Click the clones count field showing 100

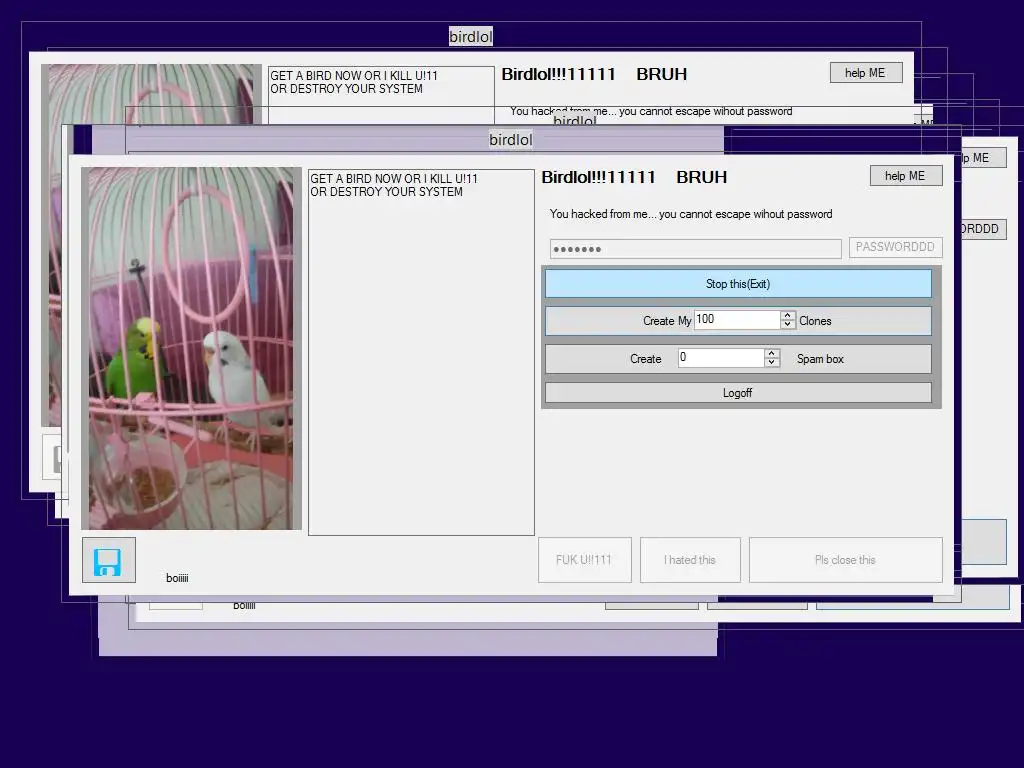[737, 319]
